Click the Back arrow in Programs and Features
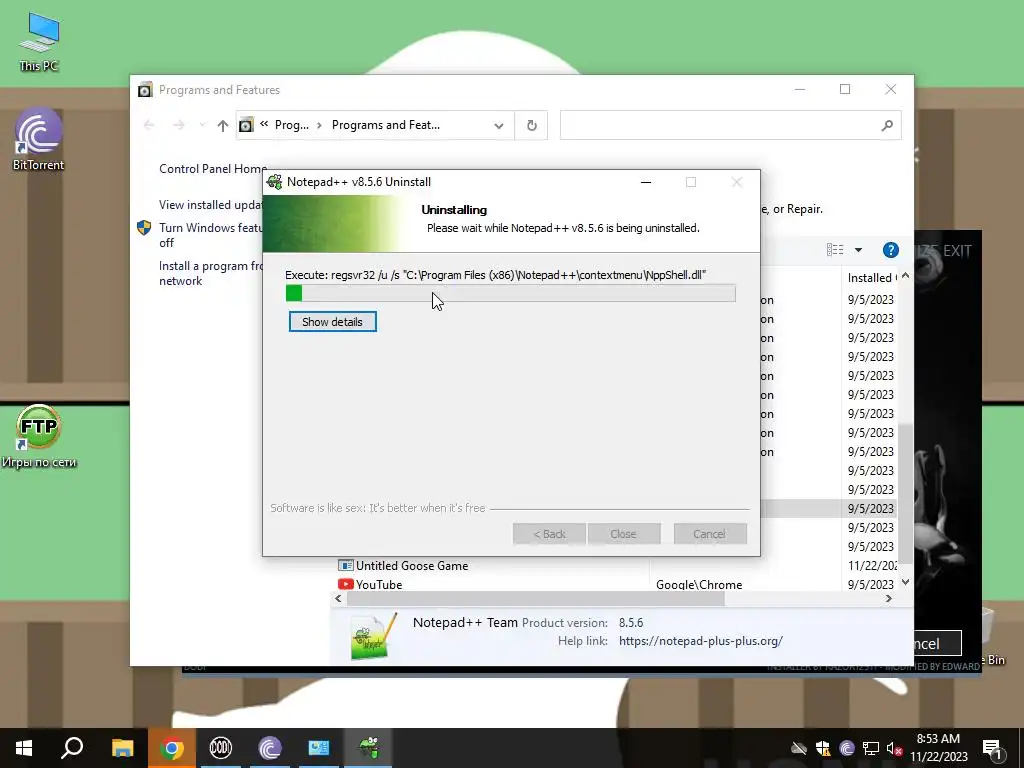Image resolution: width=1024 pixels, height=768 pixels. click(x=149, y=125)
